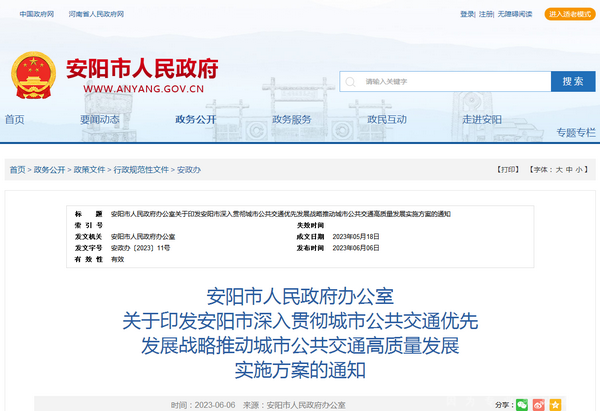Open 政务公开 in main navigation
The height and width of the screenshot is (411, 600).
tap(196, 120)
